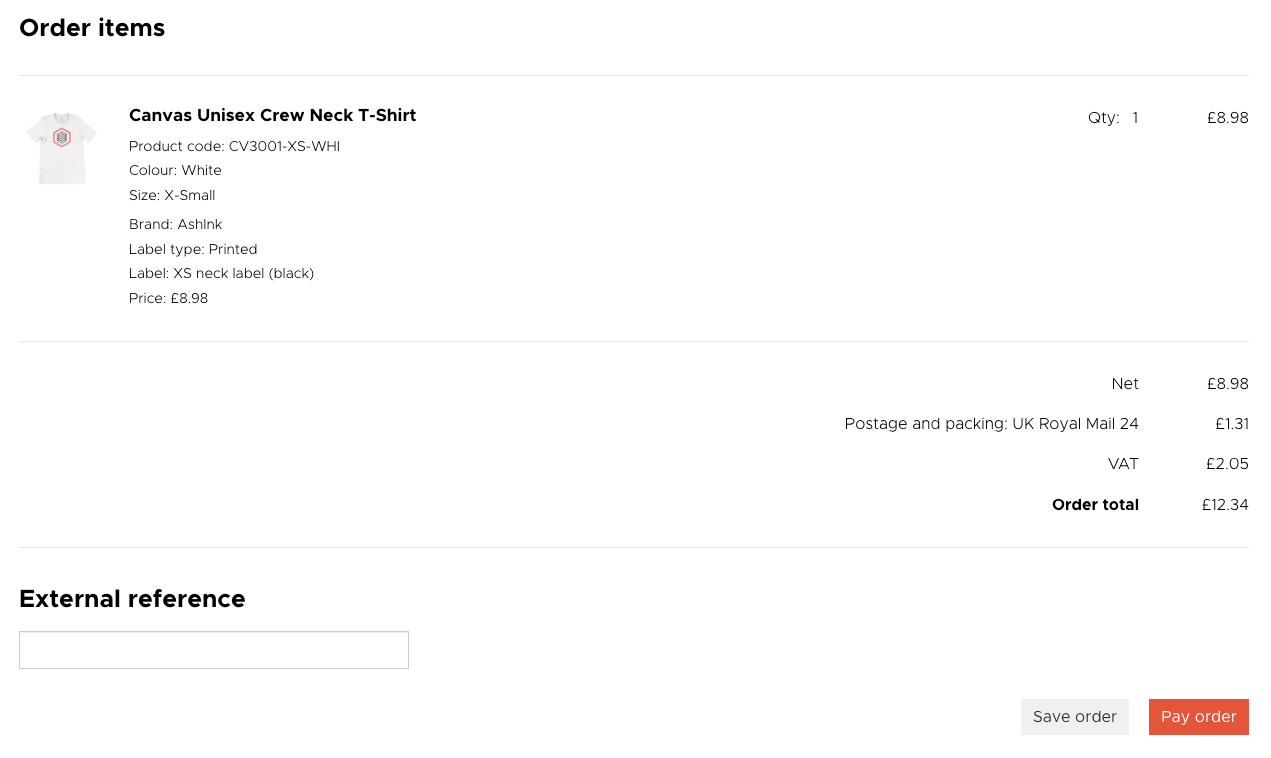
Task: Select the Canvas Unisex Crew Neck T-Shirt title
Action: click(x=272, y=116)
